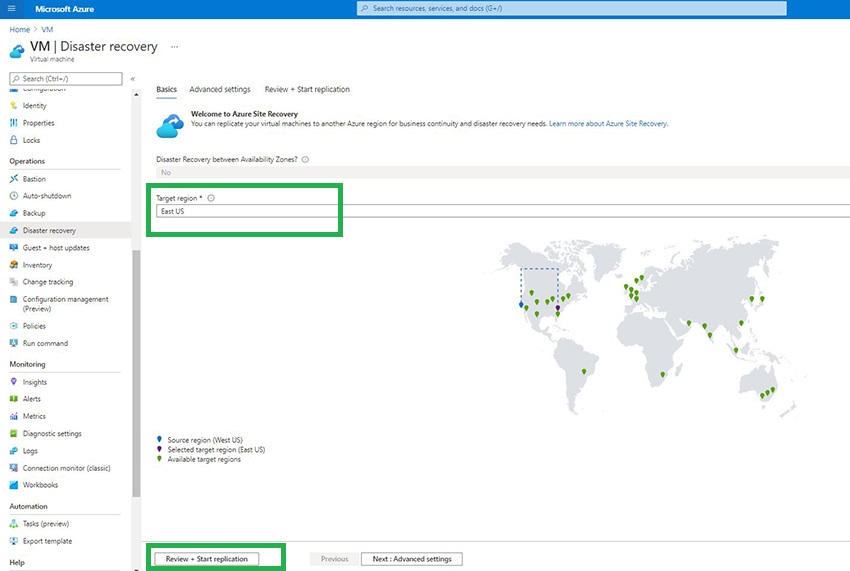This screenshot has width=850, height=571.
Task: Click the Target region info icon
Action: pyautogui.click(x=211, y=198)
